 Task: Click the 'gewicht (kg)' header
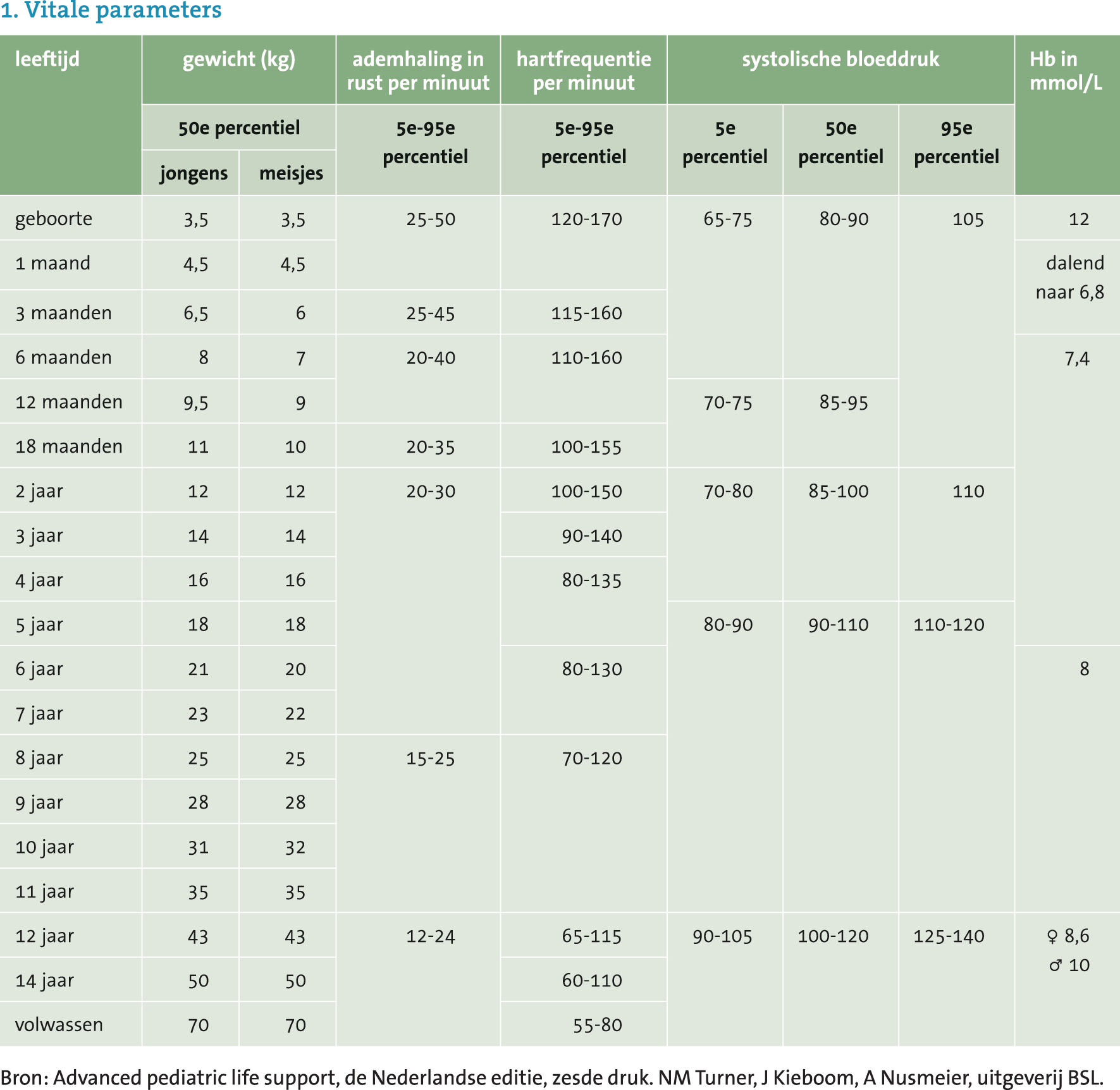pos(239,59)
